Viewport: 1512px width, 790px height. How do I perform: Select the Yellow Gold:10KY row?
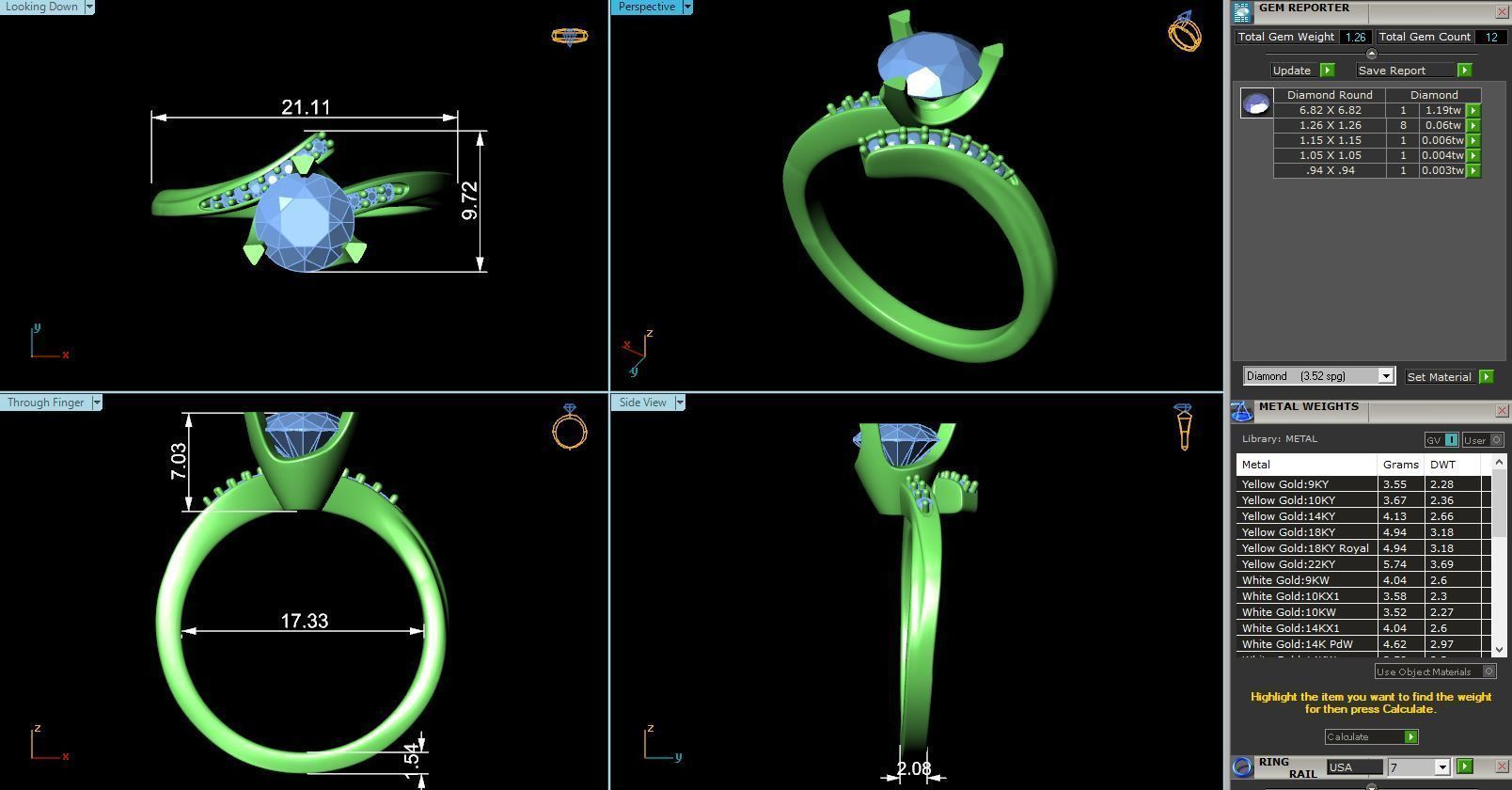(x=1363, y=500)
